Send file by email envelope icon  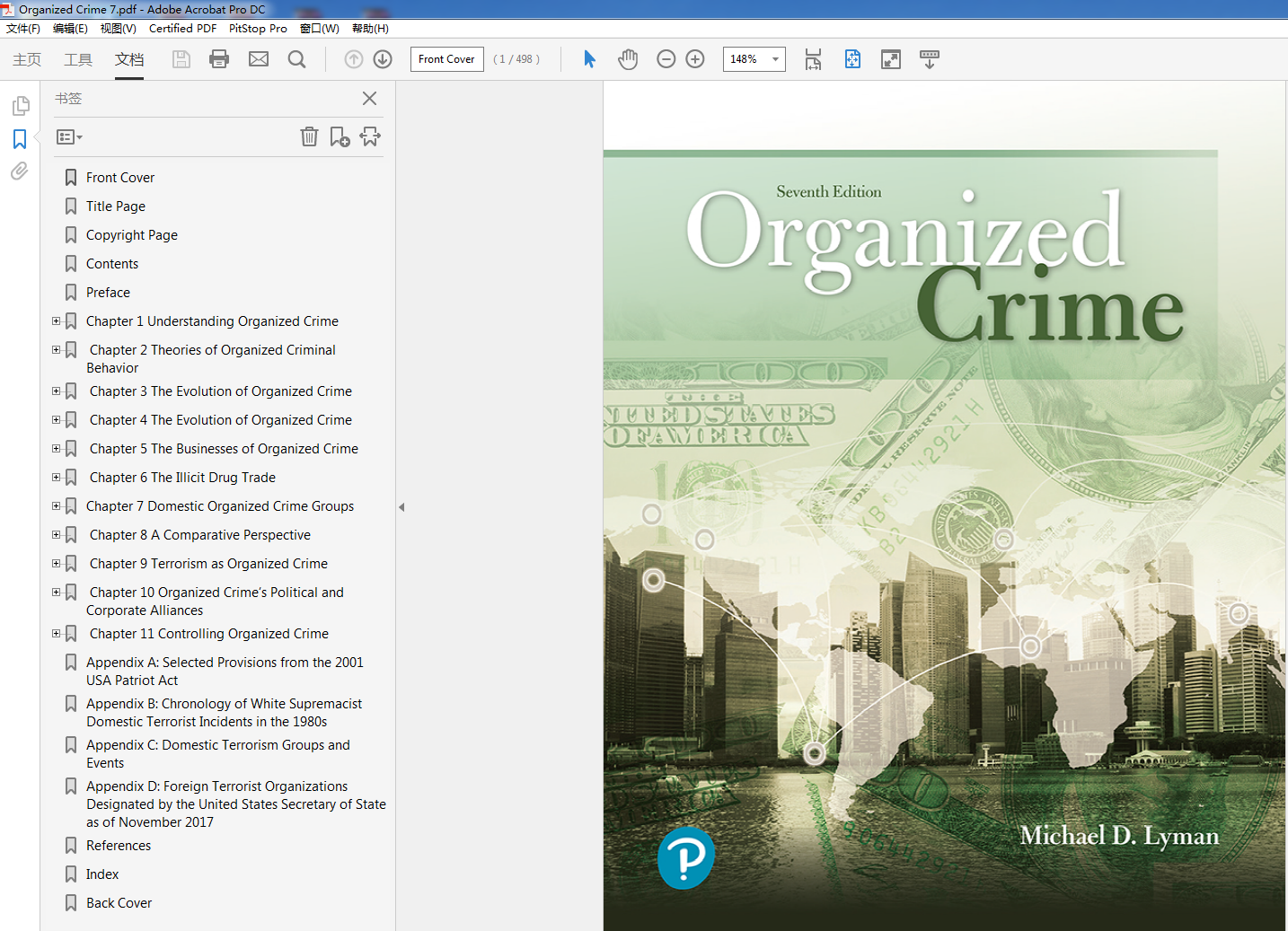(259, 59)
